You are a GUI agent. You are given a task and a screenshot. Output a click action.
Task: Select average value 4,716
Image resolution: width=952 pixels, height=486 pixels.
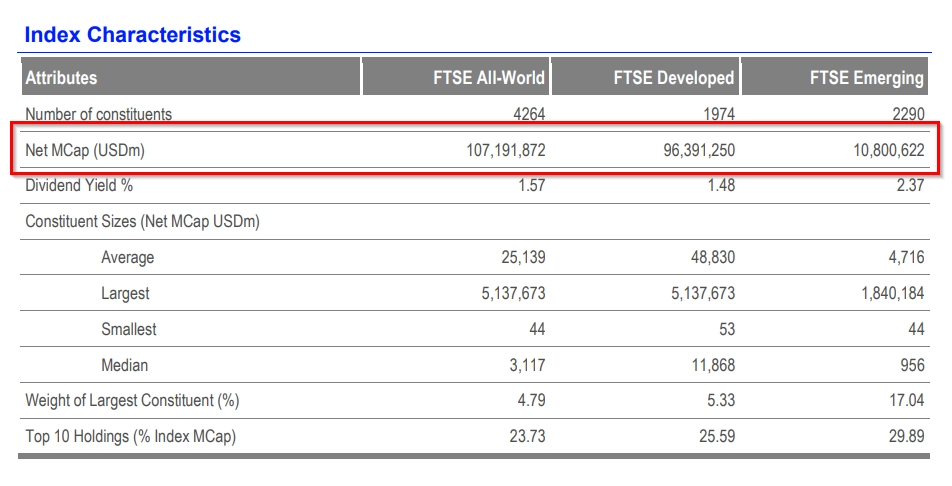pyautogui.click(x=906, y=258)
